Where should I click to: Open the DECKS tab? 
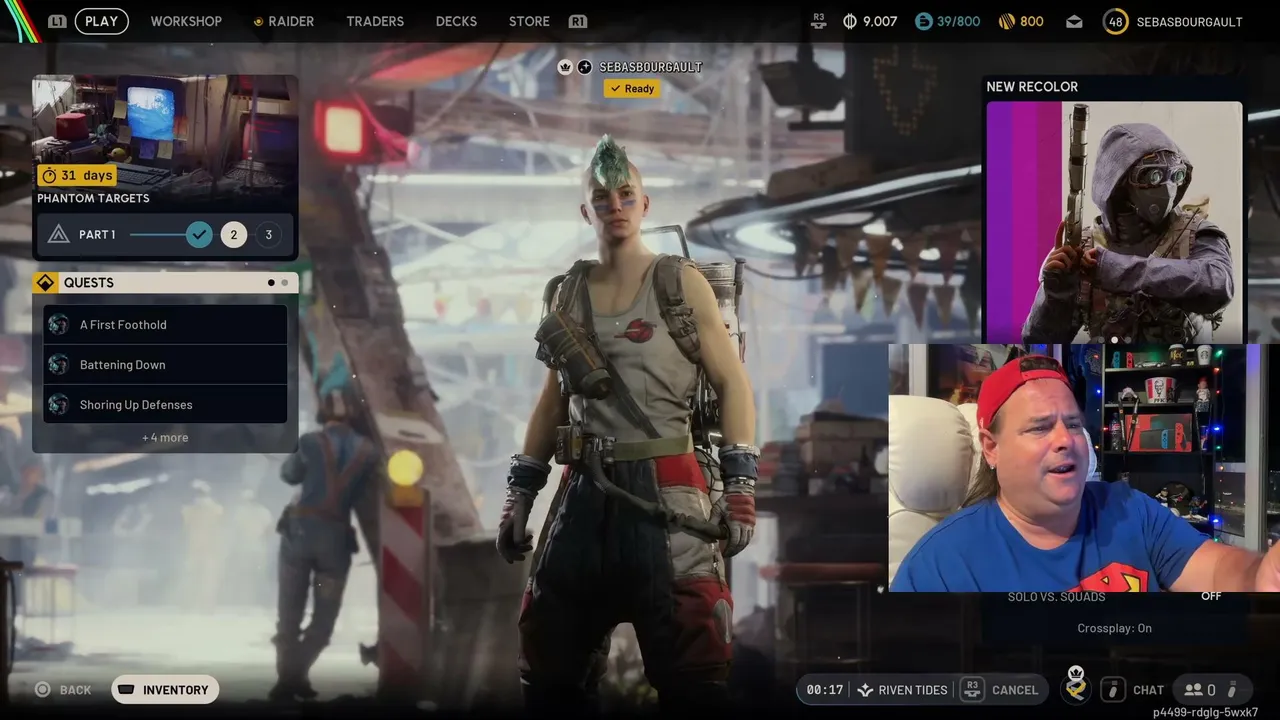point(456,21)
